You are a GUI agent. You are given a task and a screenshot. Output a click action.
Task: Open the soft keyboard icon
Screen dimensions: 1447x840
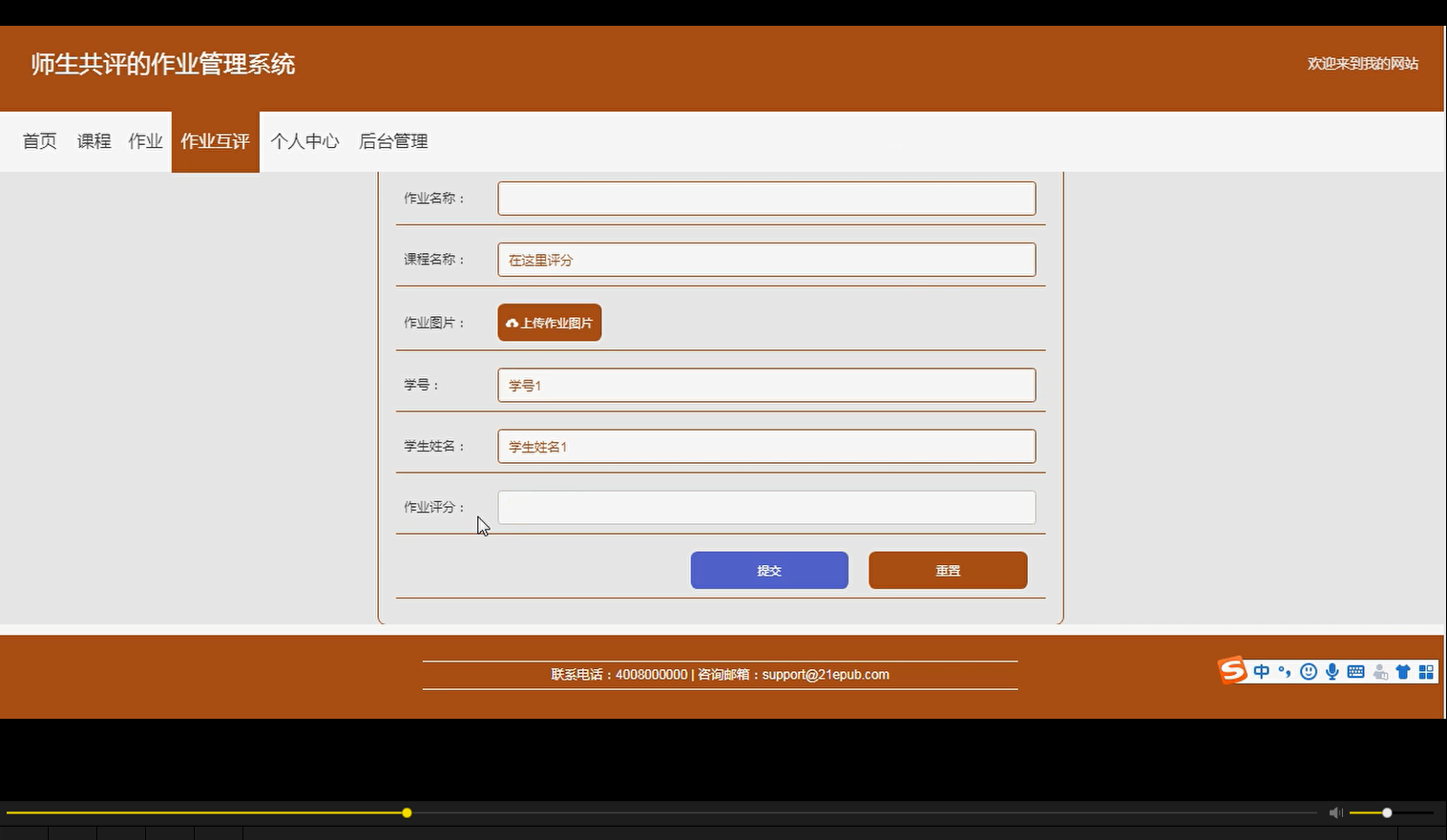point(1355,671)
